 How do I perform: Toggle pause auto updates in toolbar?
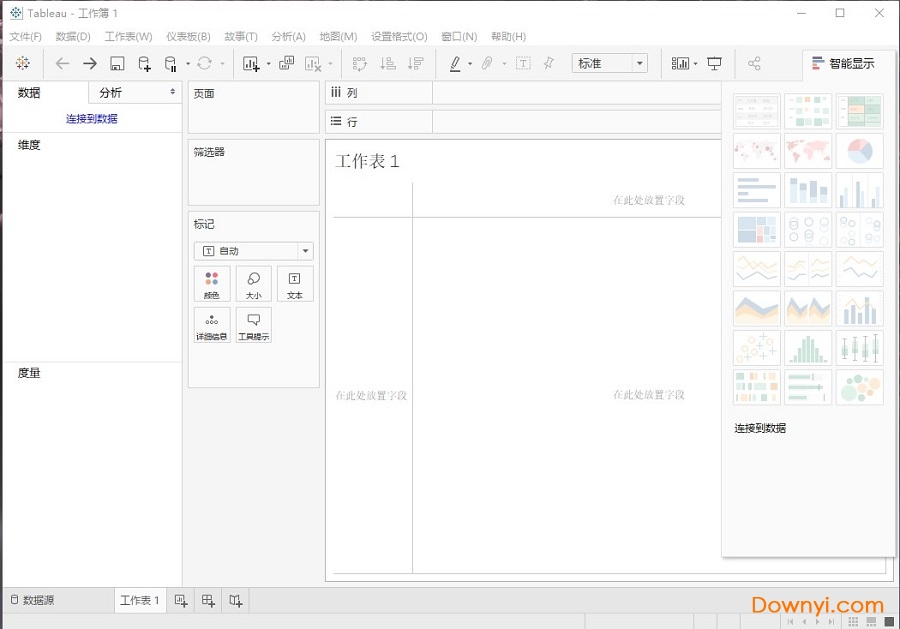pyautogui.click(x=170, y=63)
